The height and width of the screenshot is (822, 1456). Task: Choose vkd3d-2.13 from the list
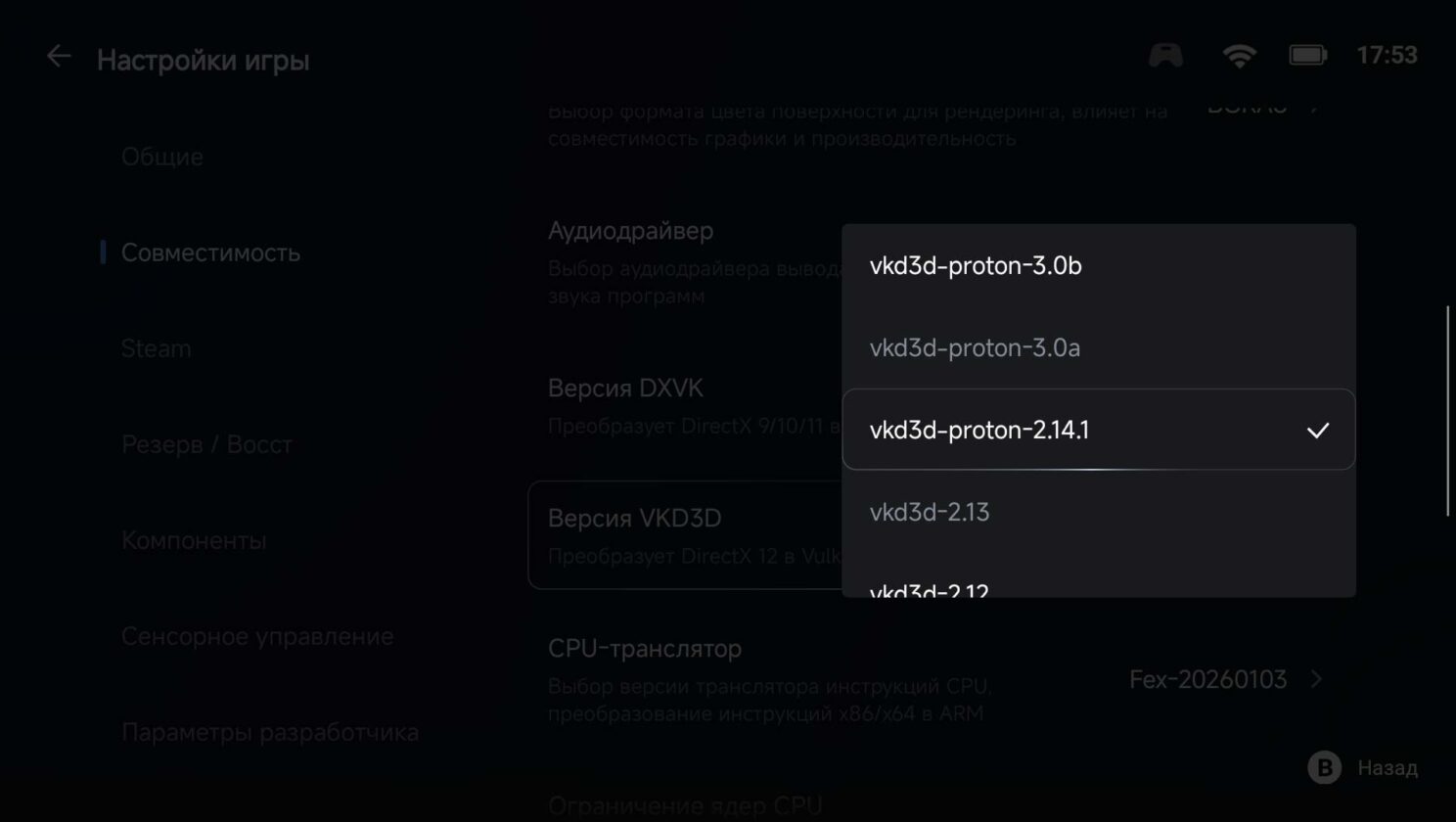930,513
